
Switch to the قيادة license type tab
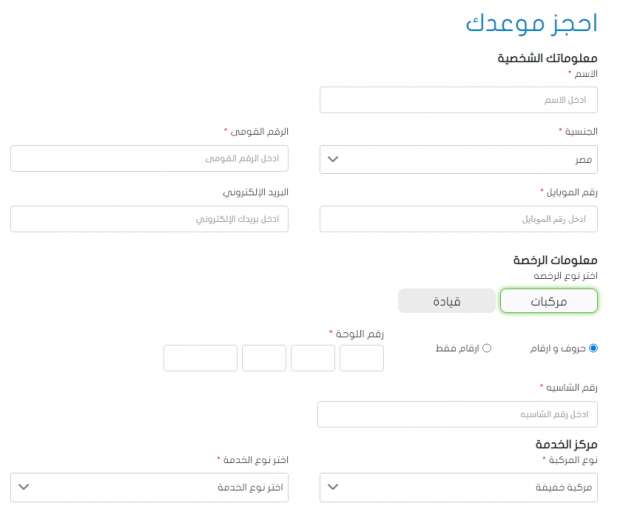coord(446,301)
